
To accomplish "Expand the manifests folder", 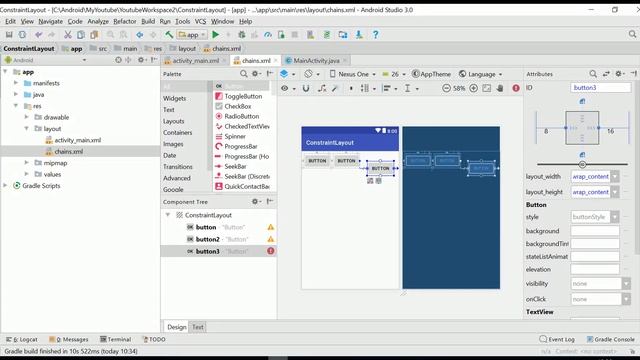I will tap(16, 83).
